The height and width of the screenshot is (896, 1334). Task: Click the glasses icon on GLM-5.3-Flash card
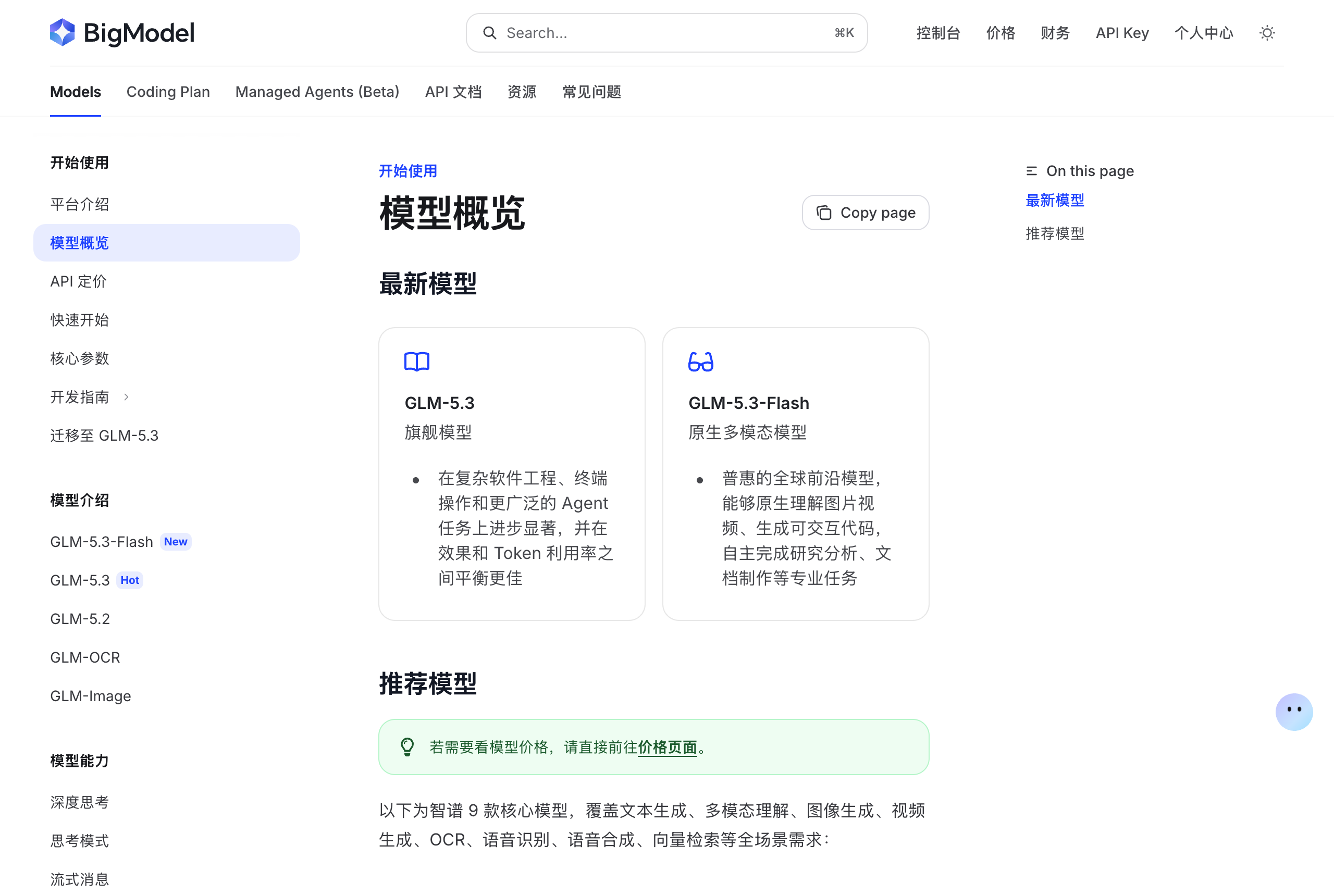[701, 362]
